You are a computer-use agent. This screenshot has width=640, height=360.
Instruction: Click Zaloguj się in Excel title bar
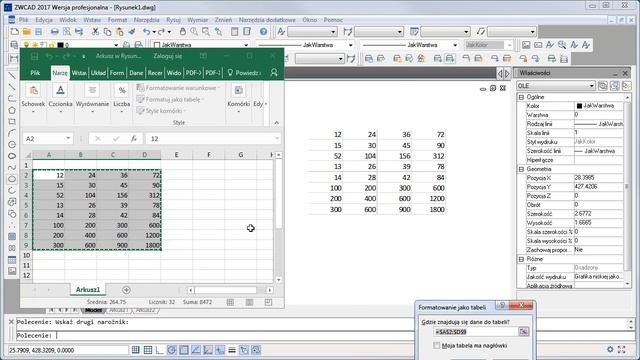[x=168, y=56]
